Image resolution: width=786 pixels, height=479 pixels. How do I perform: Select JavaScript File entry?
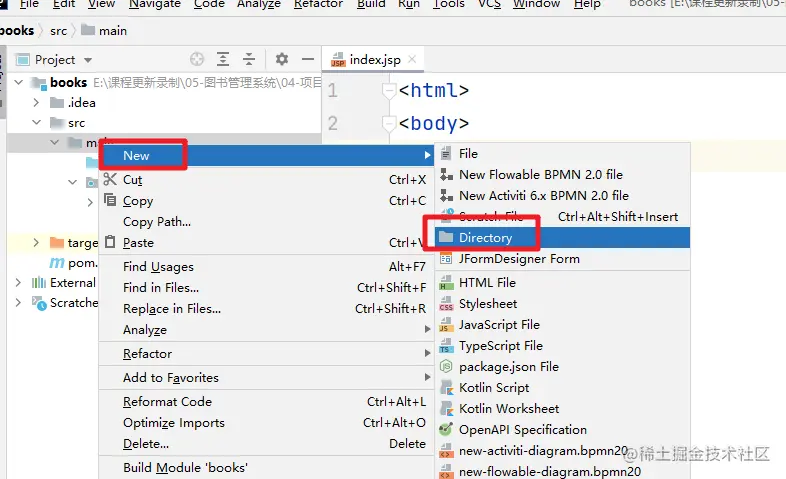(x=562, y=325)
